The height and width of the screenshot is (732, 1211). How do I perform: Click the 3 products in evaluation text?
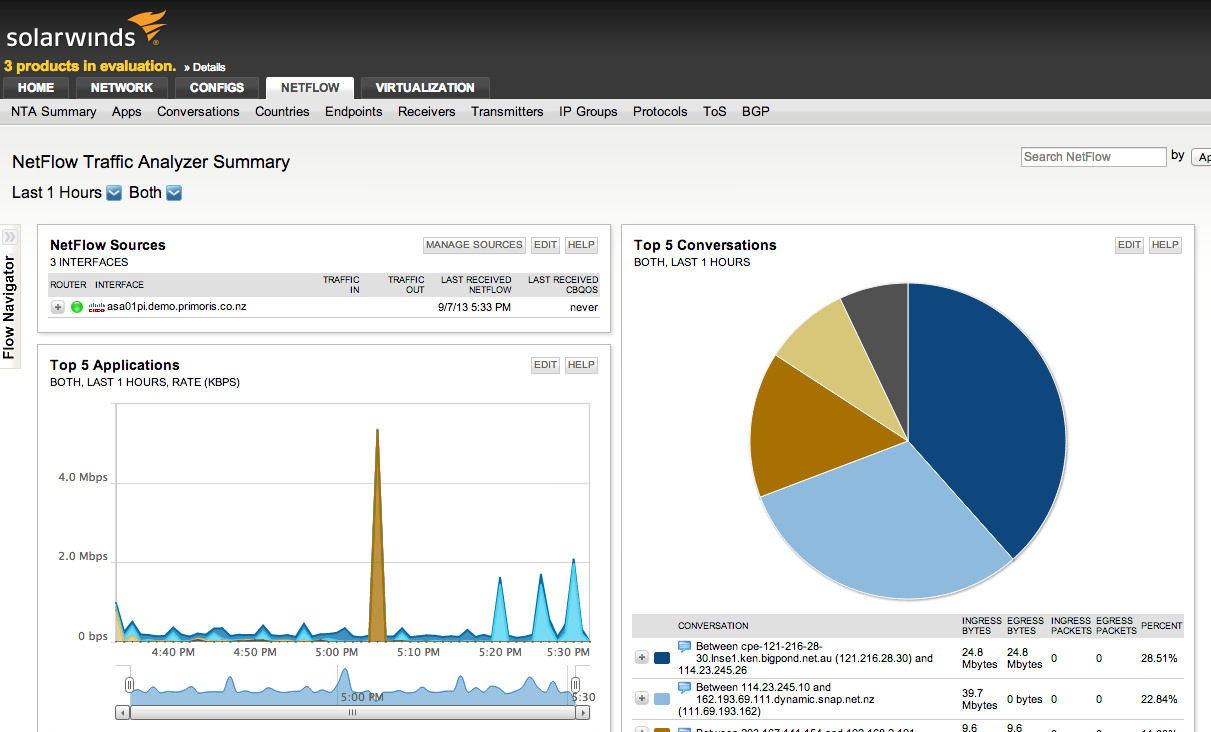tap(89, 66)
